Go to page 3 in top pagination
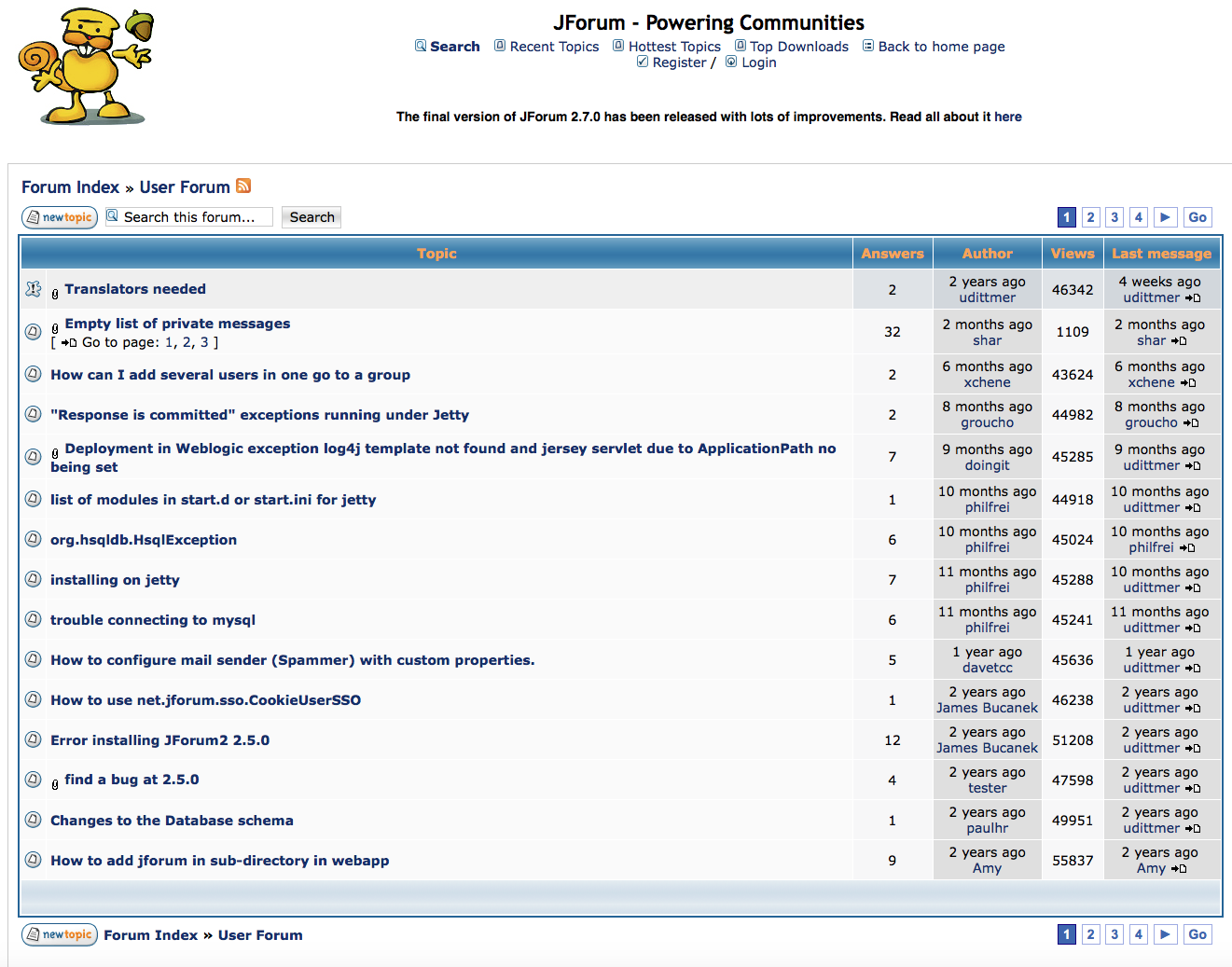Viewport: 1232px width, 967px height. [1114, 217]
